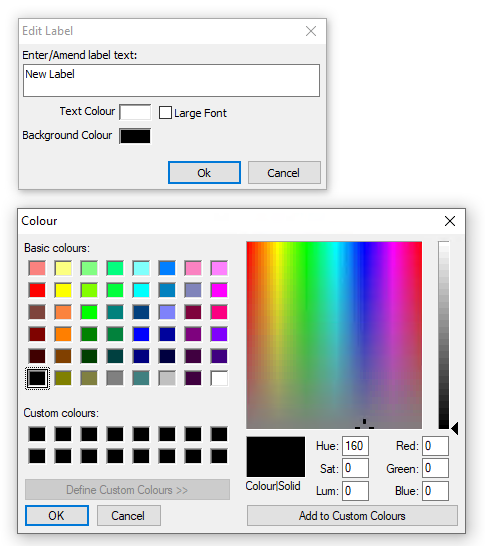
Task: Click Add to Custom Colours button
Action: click(352, 516)
